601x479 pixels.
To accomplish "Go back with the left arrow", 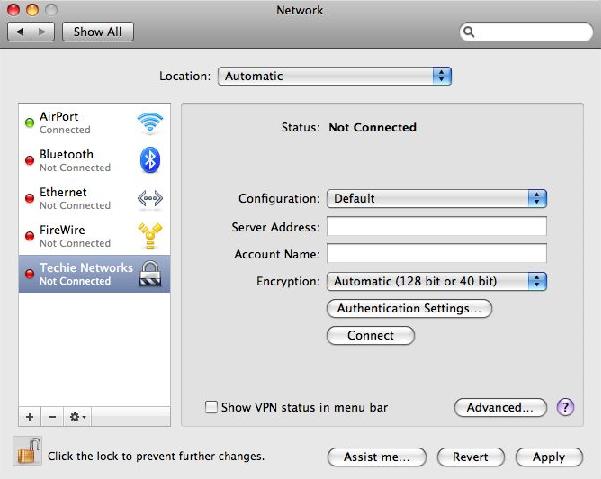I will [x=20, y=32].
